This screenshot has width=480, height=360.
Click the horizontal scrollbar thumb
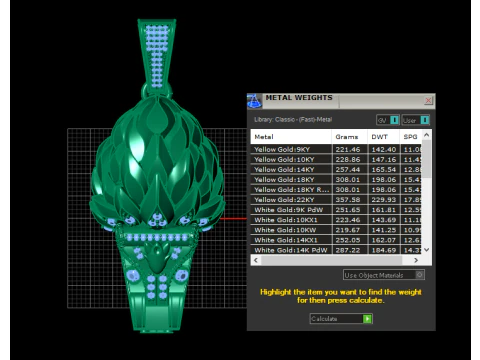pyautogui.click(x=332, y=260)
